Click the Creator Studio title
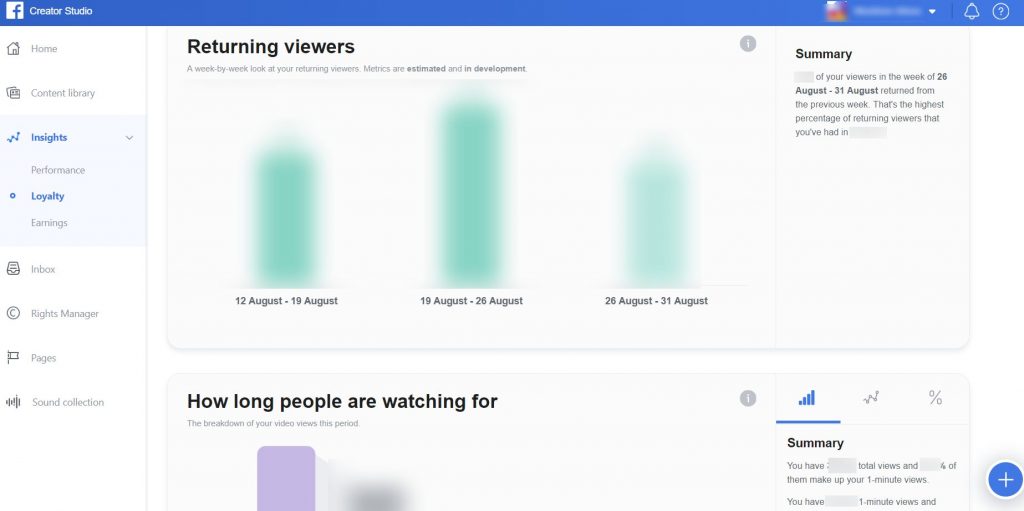 pos(61,11)
